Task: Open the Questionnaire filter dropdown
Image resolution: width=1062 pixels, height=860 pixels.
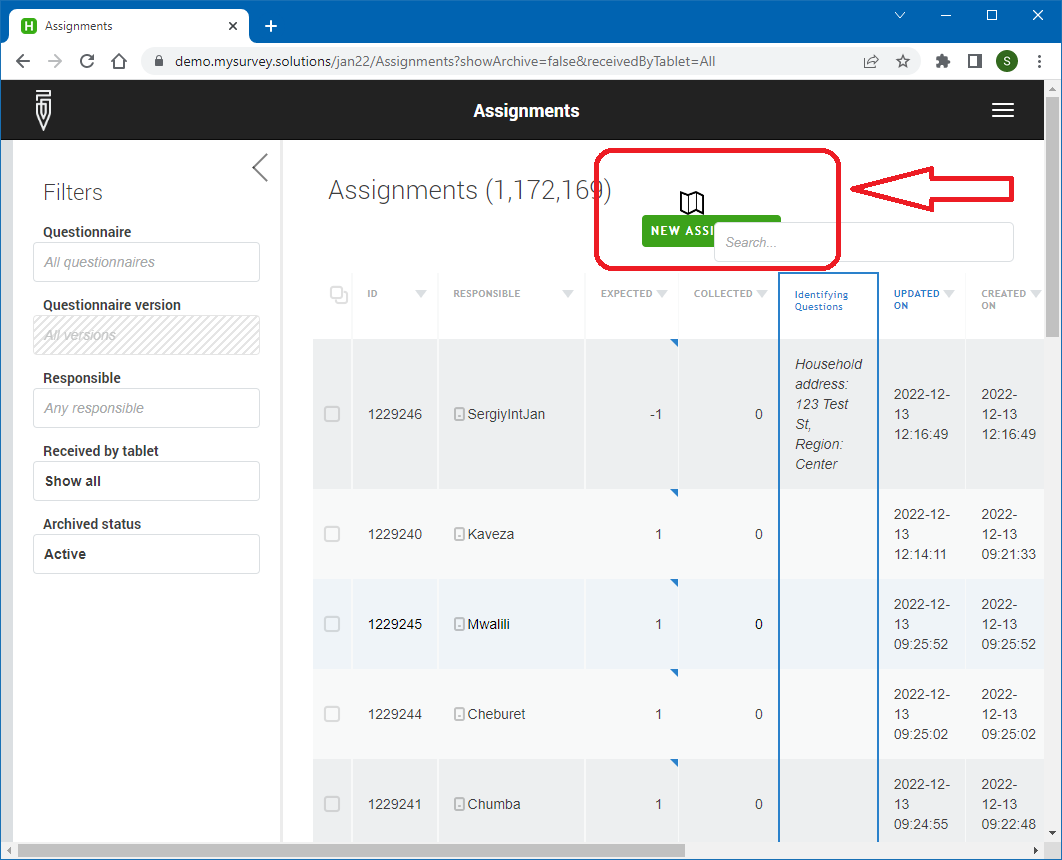Action: pos(146,262)
